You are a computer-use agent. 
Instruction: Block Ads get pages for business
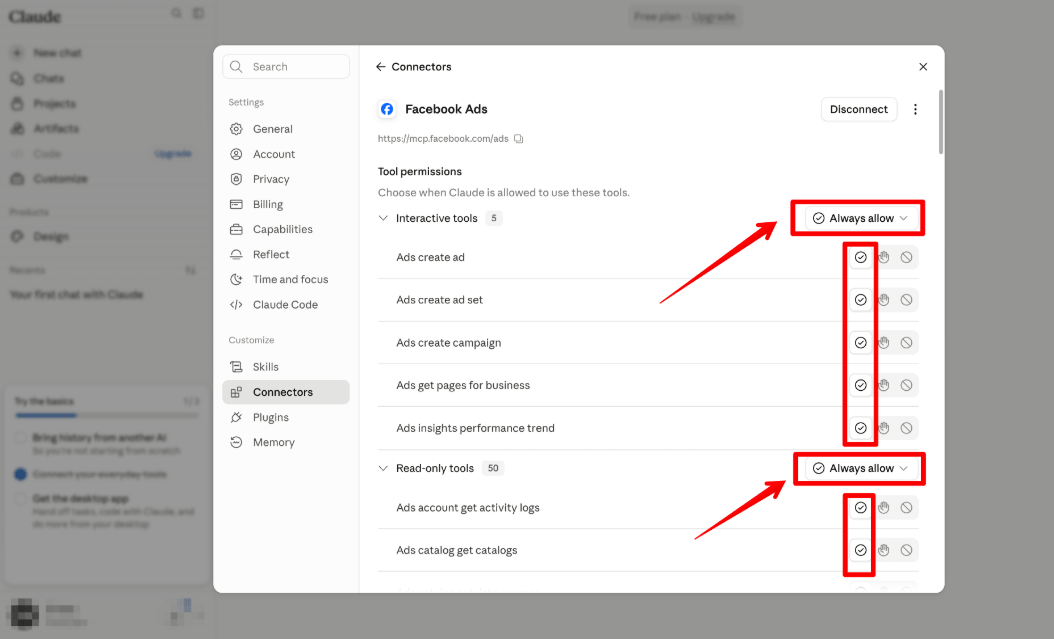(x=906, y=385)
